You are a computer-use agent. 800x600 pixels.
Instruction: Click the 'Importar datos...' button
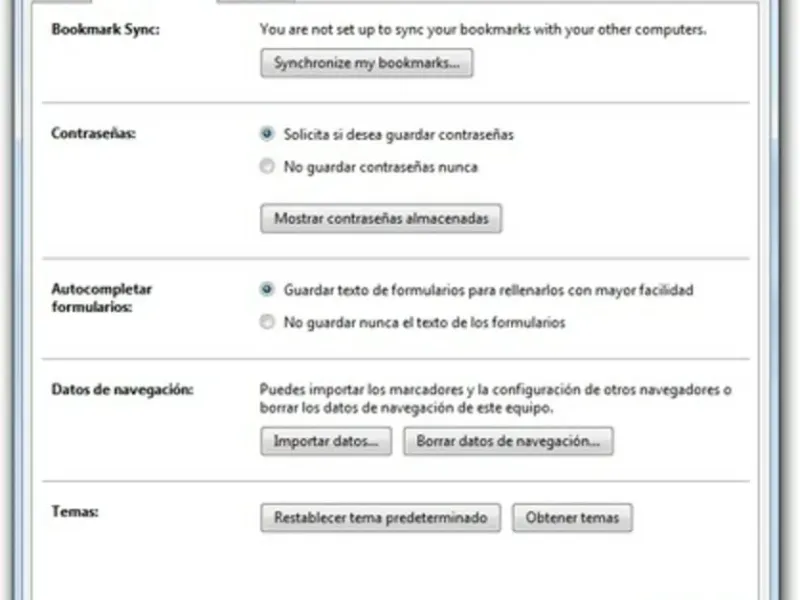click(x=326, y=441)
